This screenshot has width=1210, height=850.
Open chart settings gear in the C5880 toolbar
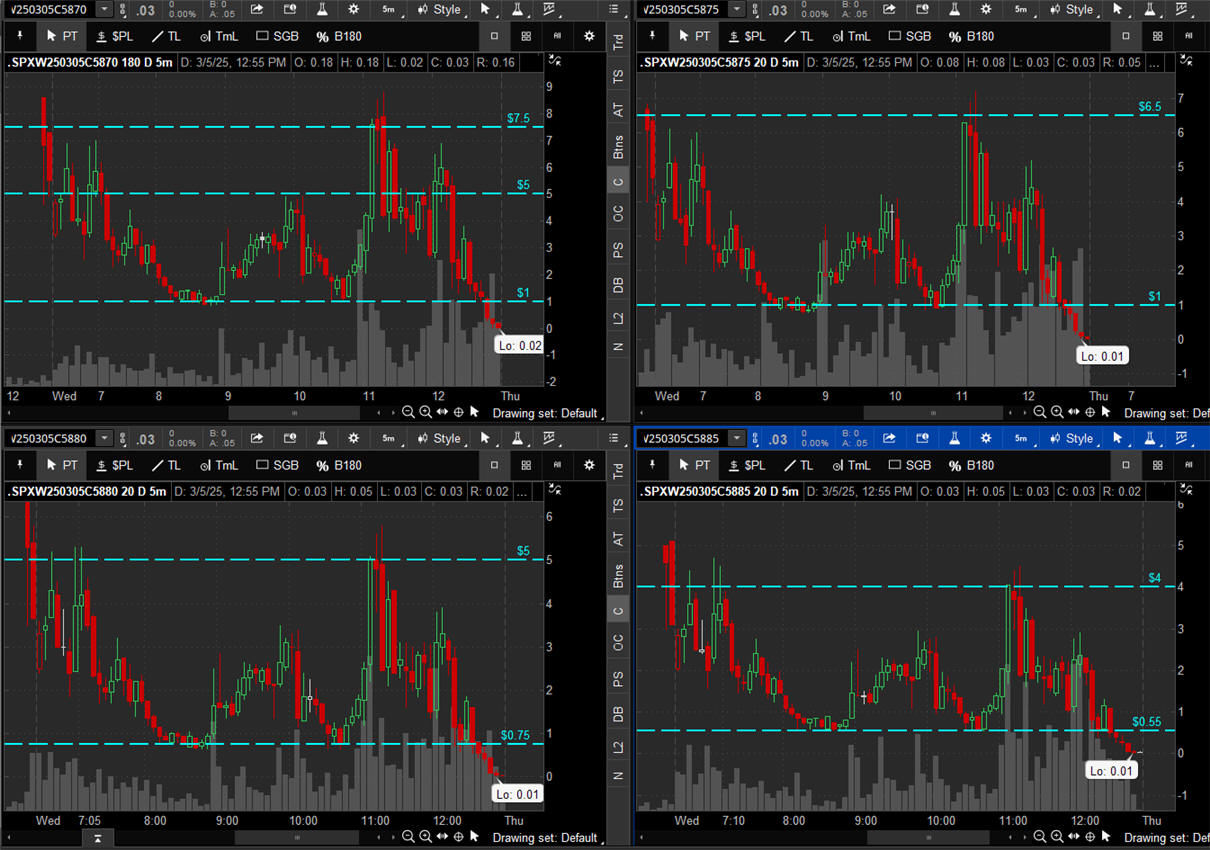point(354,438)
